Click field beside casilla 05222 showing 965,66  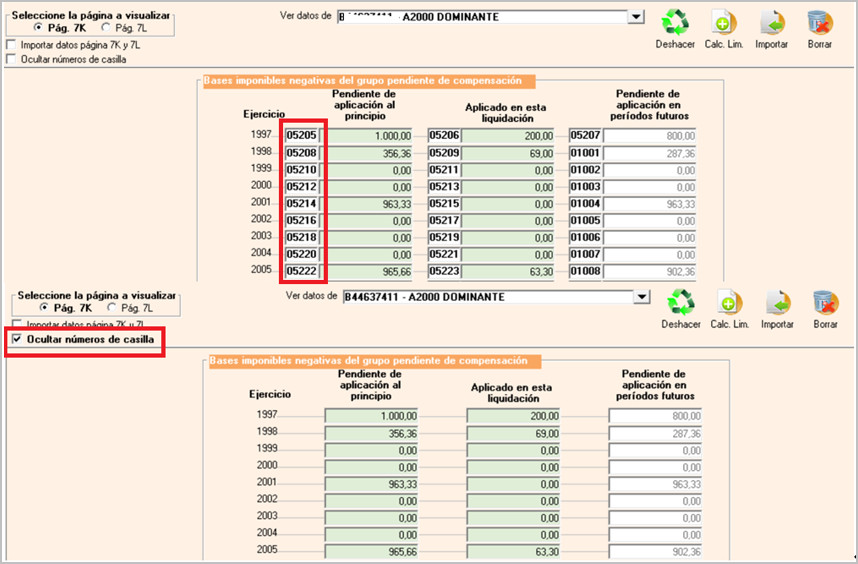coord(366,271)
